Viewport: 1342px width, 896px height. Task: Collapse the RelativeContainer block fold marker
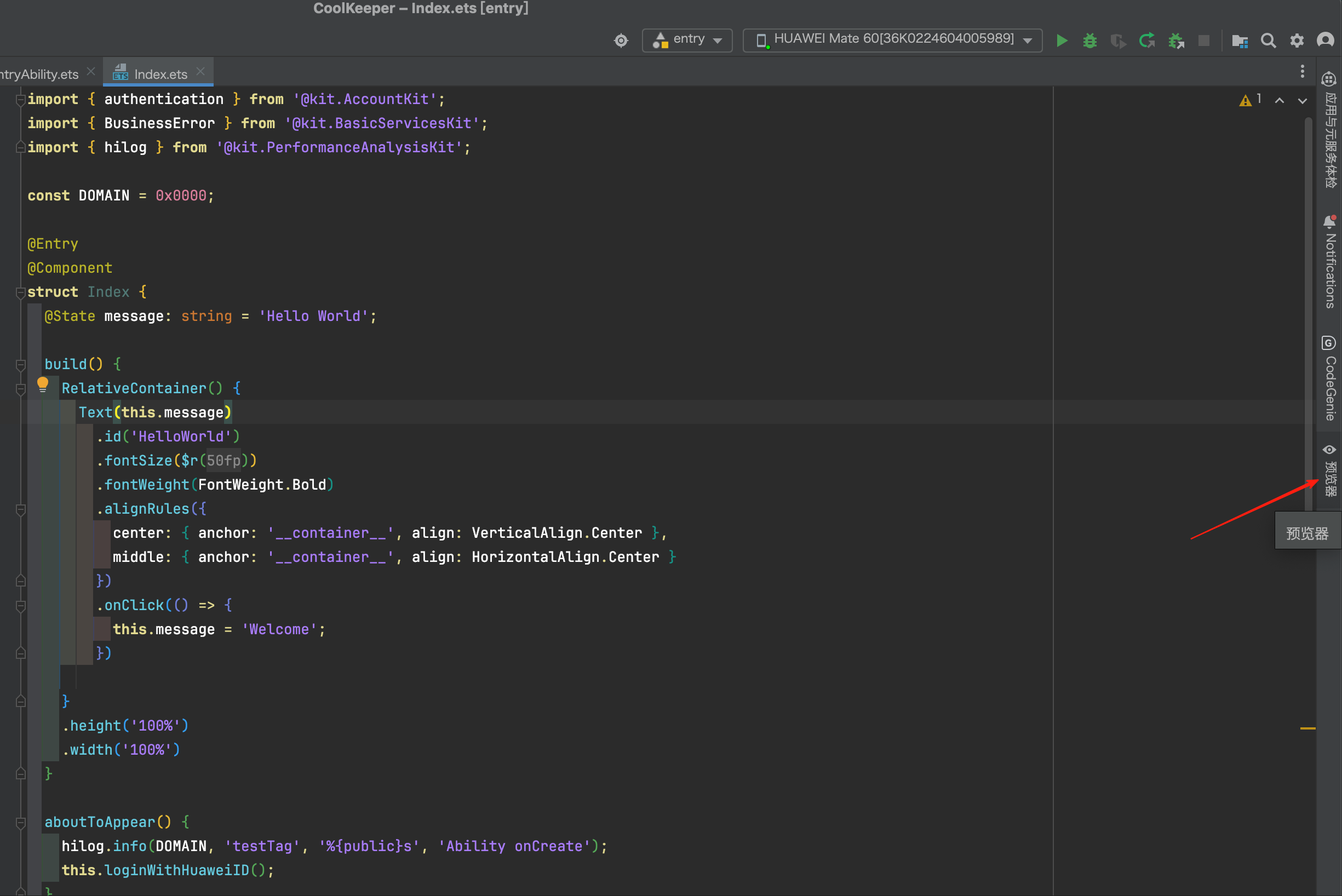(x=21, y=389)
